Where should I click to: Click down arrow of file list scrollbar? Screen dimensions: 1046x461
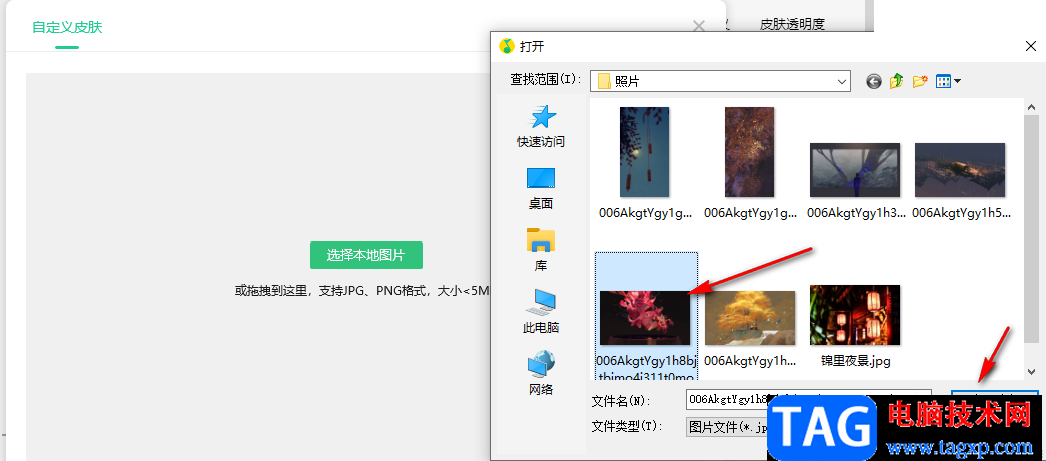tap(1031, 372)
